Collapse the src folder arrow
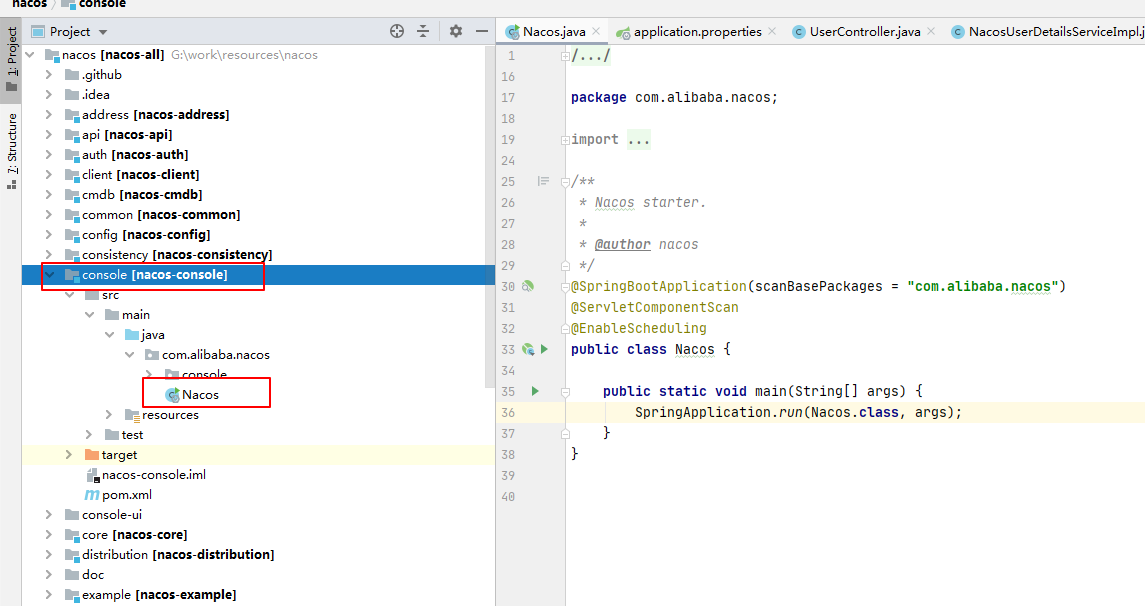1145x606 pixels. pos(69,295)
